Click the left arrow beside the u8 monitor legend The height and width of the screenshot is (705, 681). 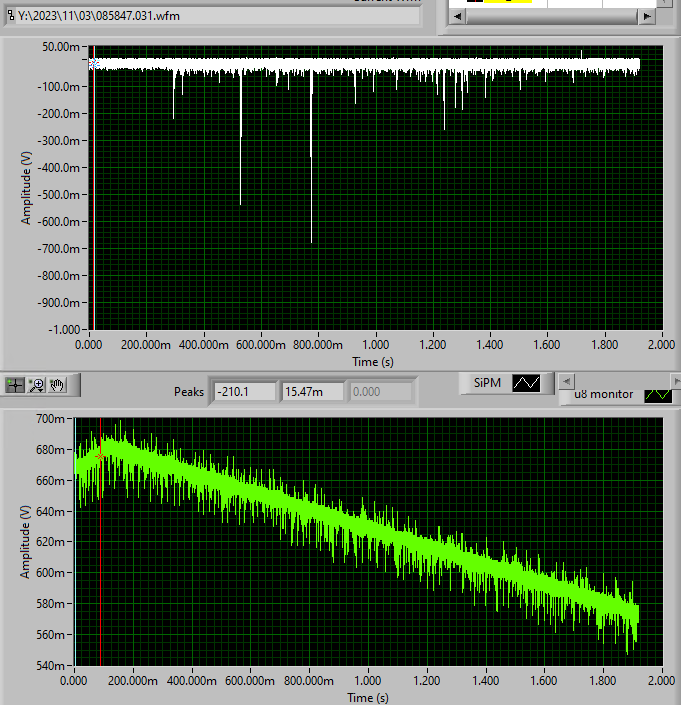pyautogui.click(x=566, y=381)
